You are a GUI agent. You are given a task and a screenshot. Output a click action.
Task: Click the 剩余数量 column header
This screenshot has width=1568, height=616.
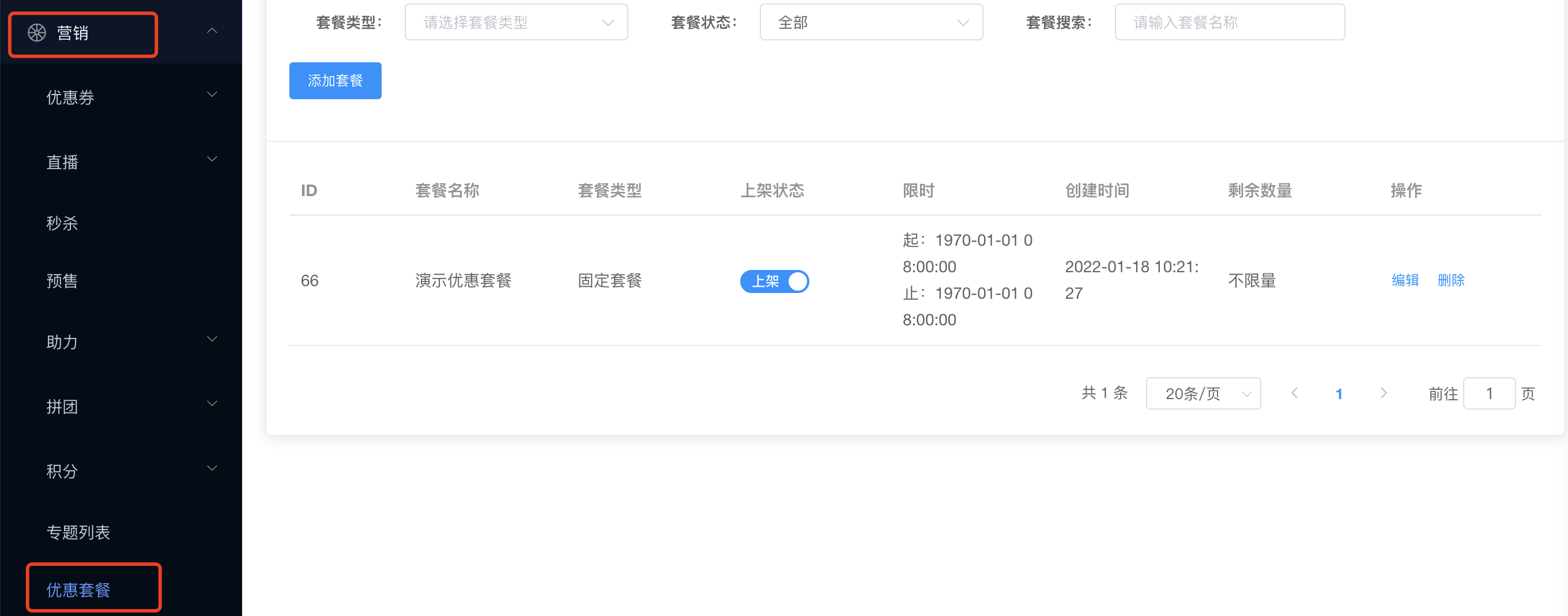pyautogui.click(x=1260, y=191)
